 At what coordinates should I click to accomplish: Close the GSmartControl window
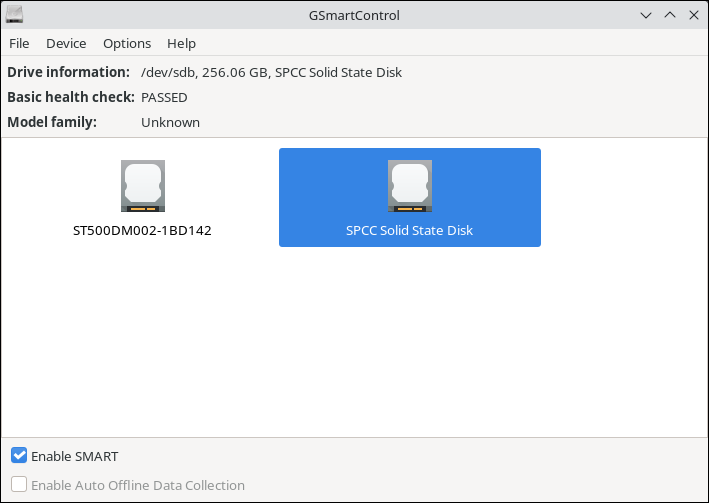pos(692,15)
